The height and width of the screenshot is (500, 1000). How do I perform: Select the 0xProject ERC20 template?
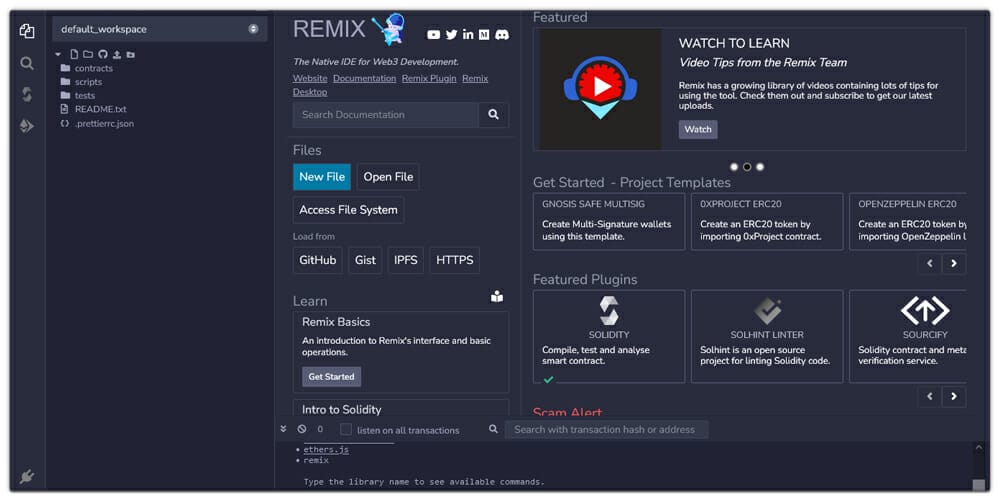point(767,221)
